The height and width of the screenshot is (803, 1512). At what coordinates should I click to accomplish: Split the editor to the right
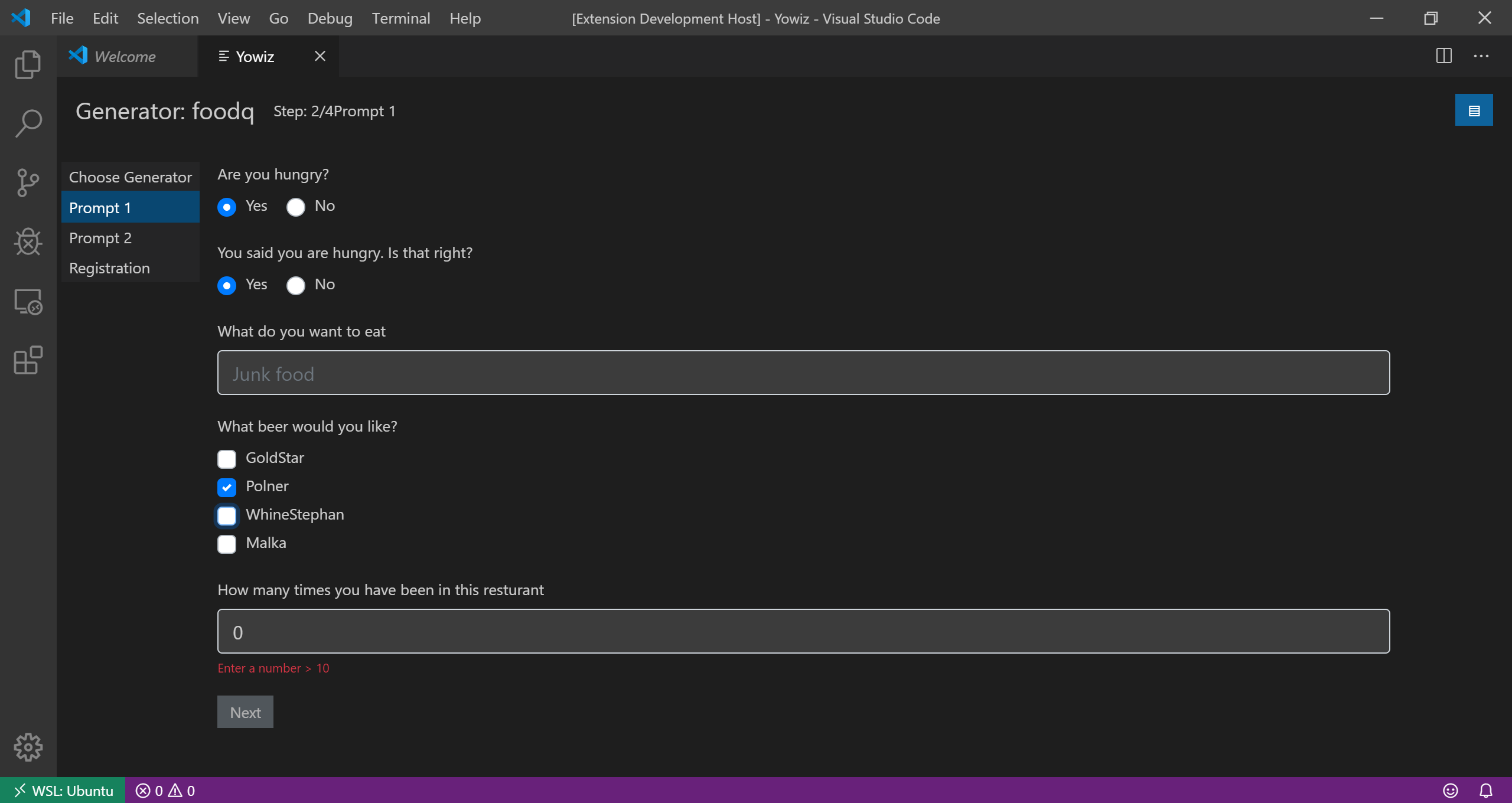point(1443,56)
